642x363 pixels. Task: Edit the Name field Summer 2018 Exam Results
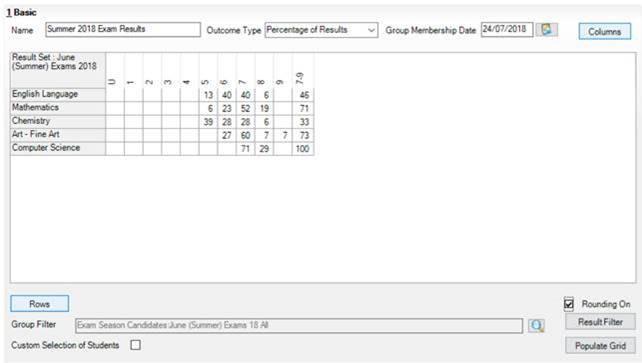pyautogui.click(x=123, y=29)
